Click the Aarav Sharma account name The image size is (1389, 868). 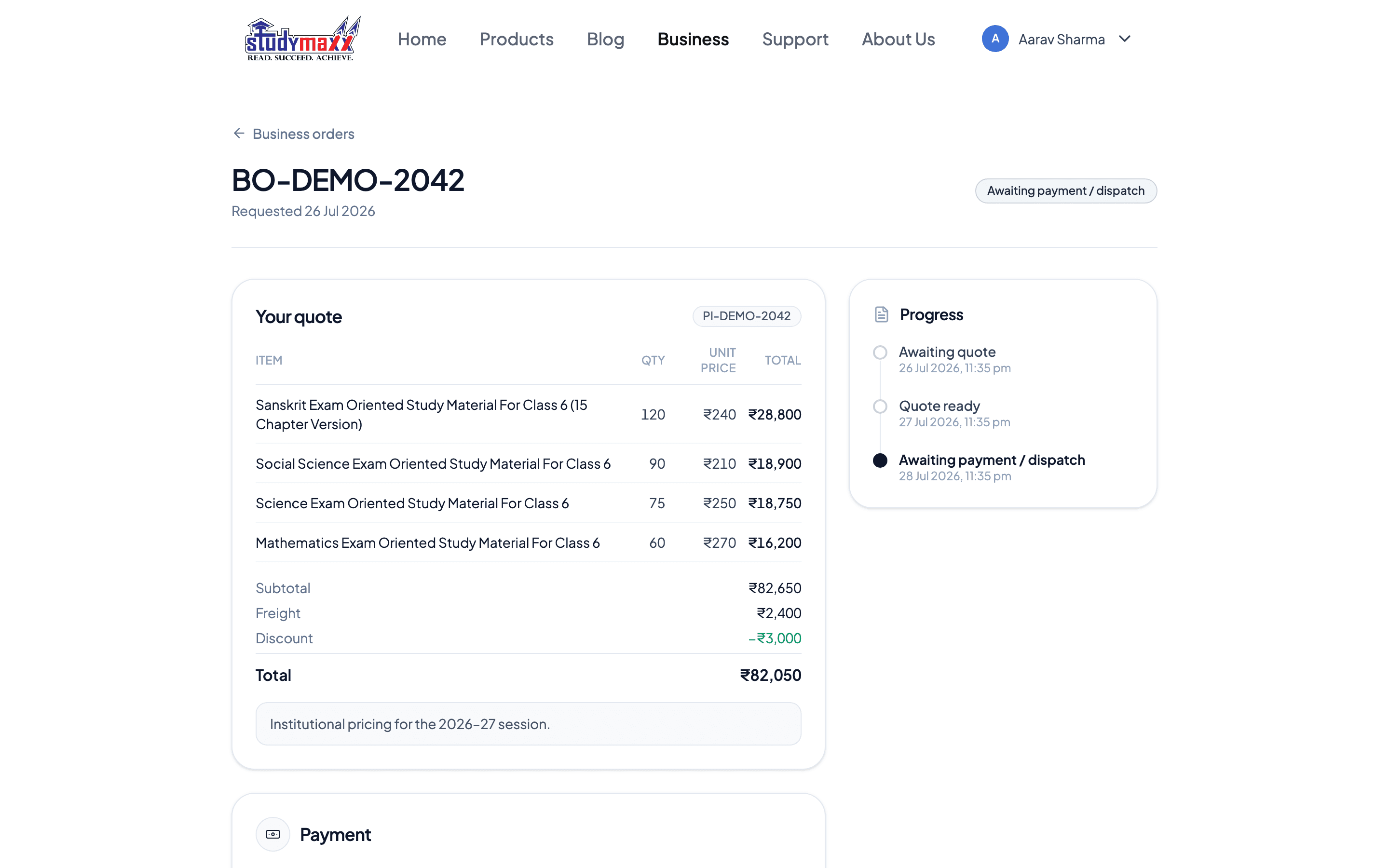tap(1061, 39)
